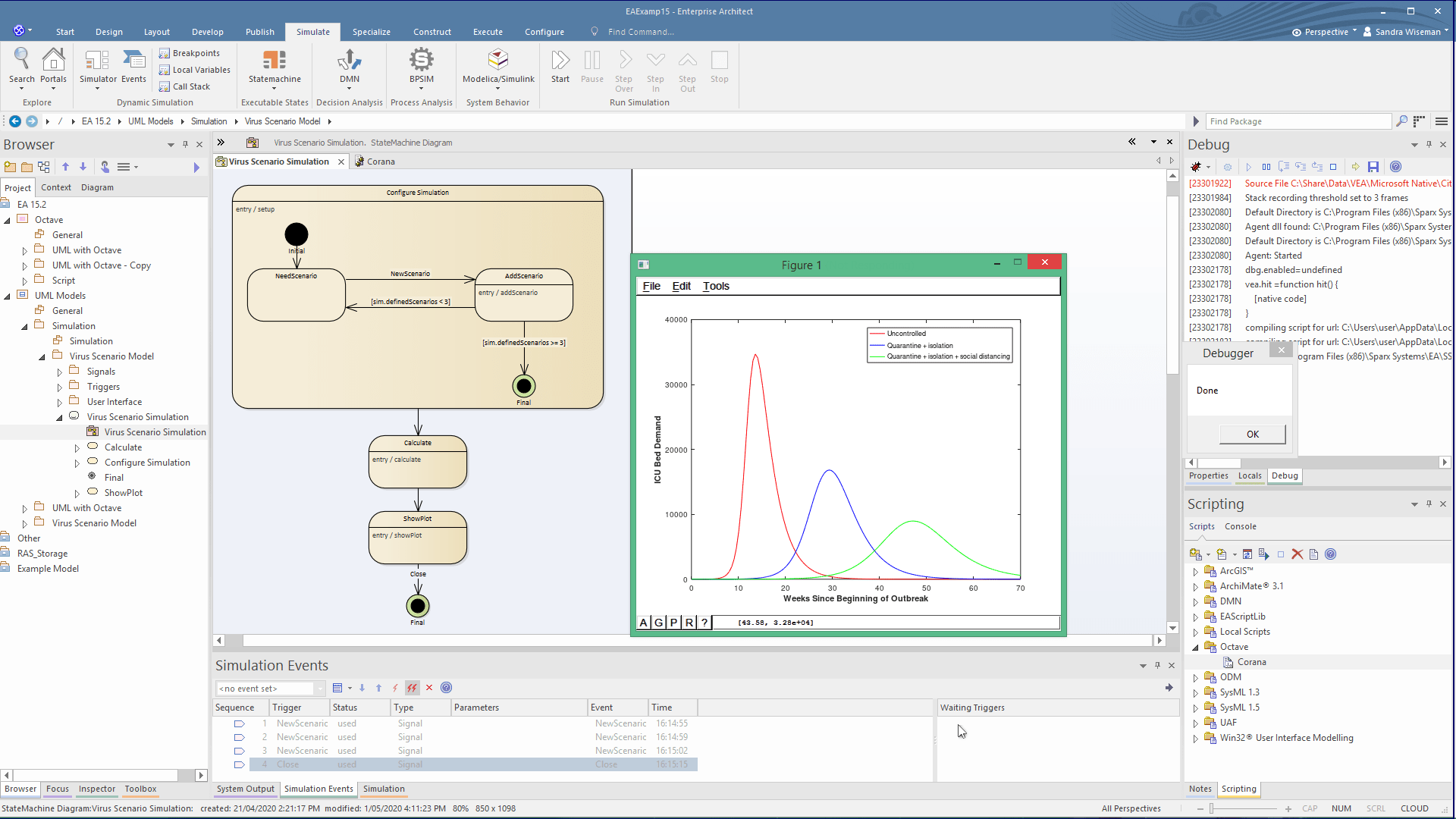Screen dimensions: 1456x819
Task: Open the Corana diagram tab
Action: (380, 162)
